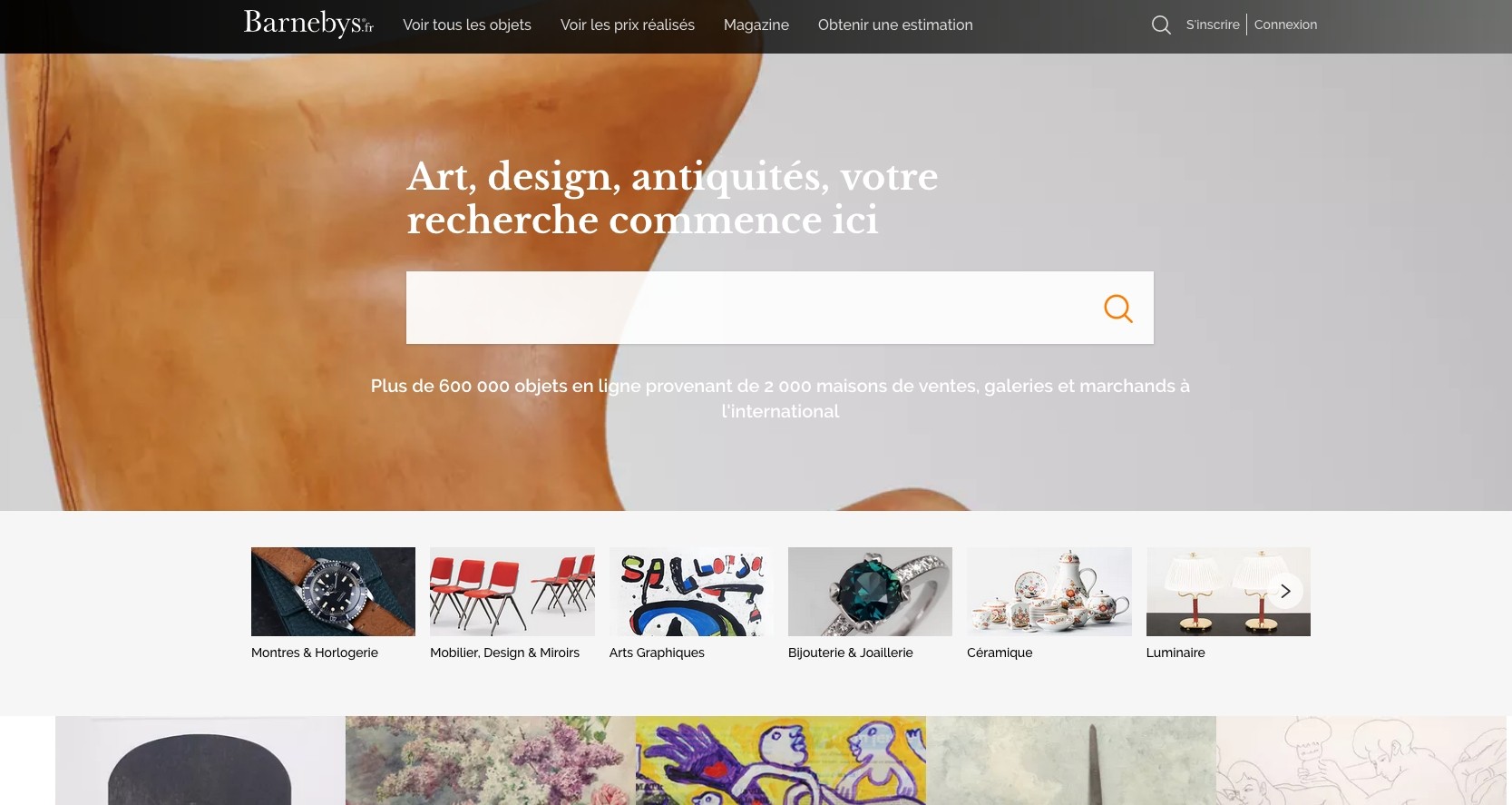1512x805 pixels.
Task: Click the Barnebys.fr logo
Action: click(x=308, y=23)
